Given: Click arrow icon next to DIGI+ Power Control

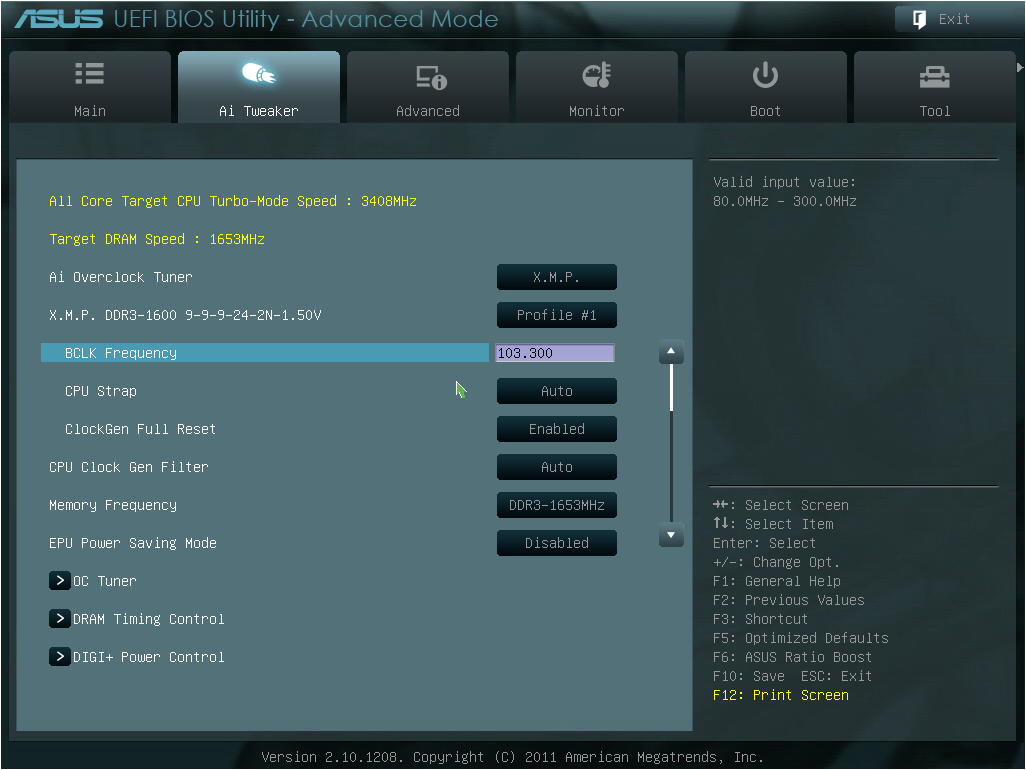Looking at the screenshot, I should click(60, 656).
